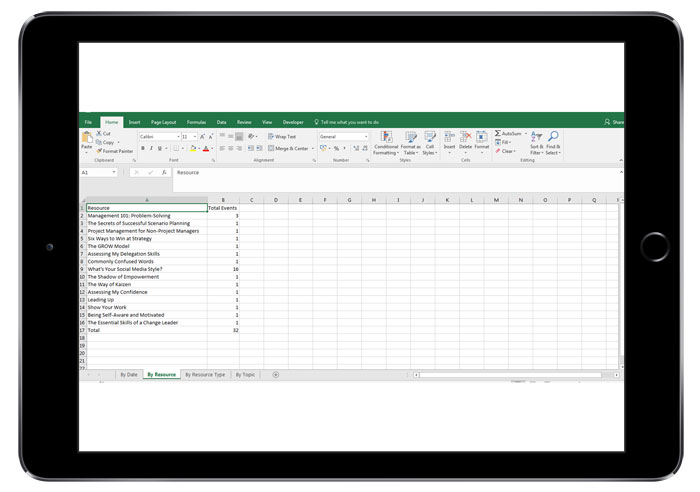Activate the Format Painter brush
Viewport: 700px width, 492px height.
(x=99, y=151)
